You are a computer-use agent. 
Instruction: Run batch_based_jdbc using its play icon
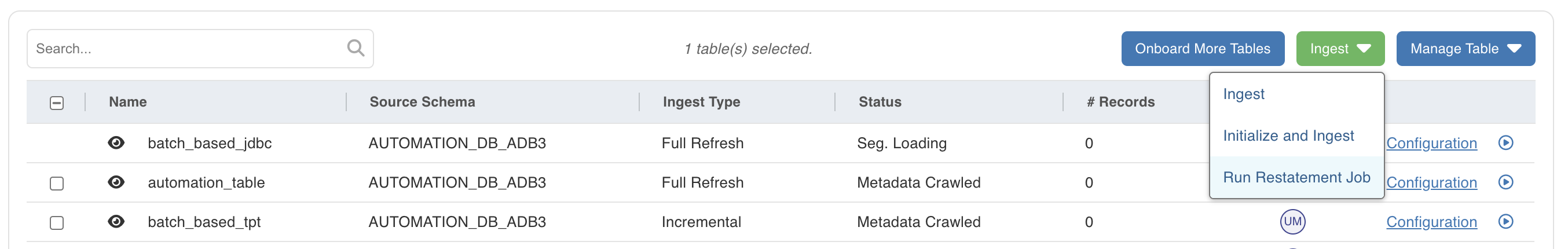(x=1505, y=143)
